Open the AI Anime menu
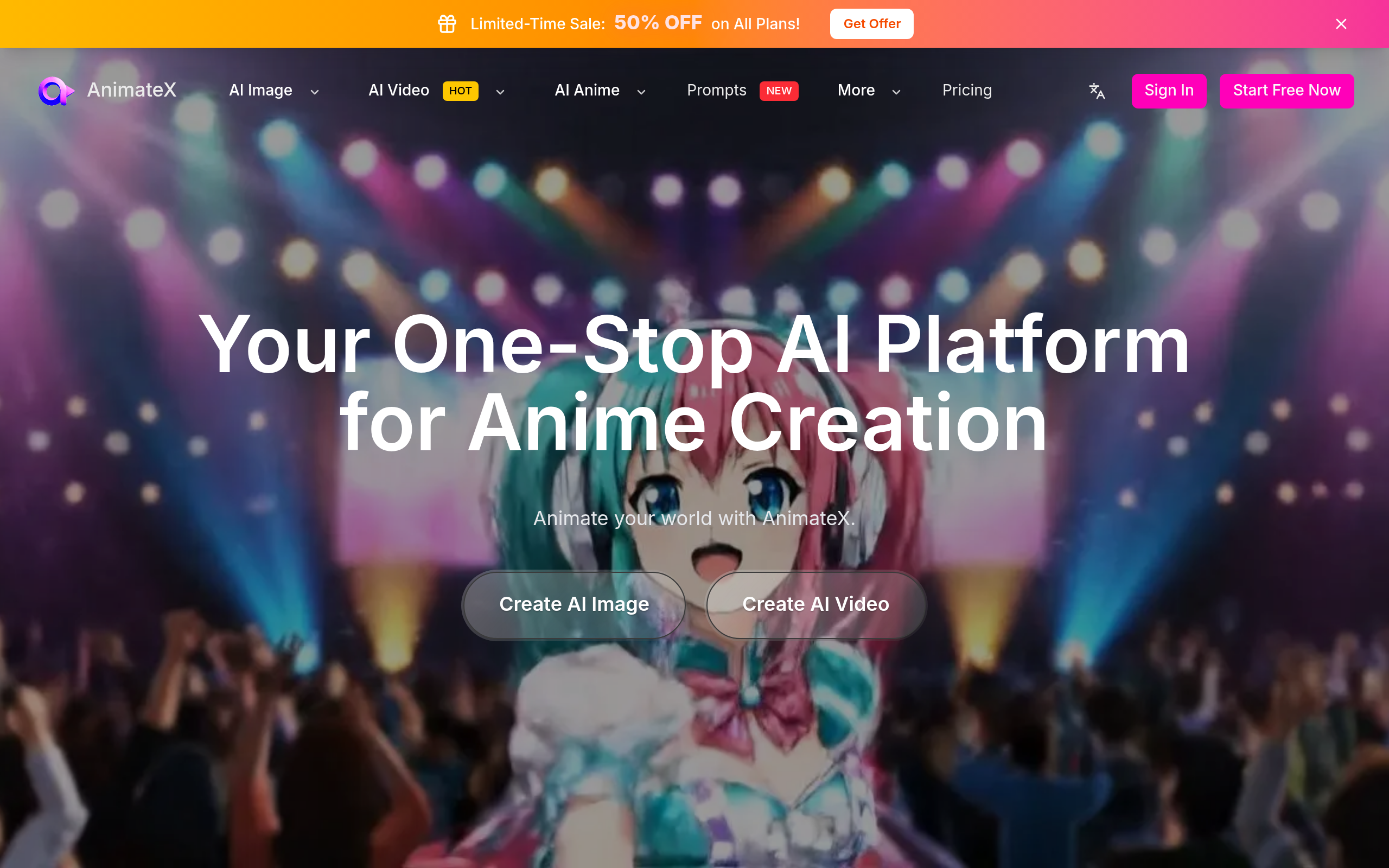Image resolution: width=1389 pixels, height=868 pixels. pyautogui.click(x=587, y=90)
